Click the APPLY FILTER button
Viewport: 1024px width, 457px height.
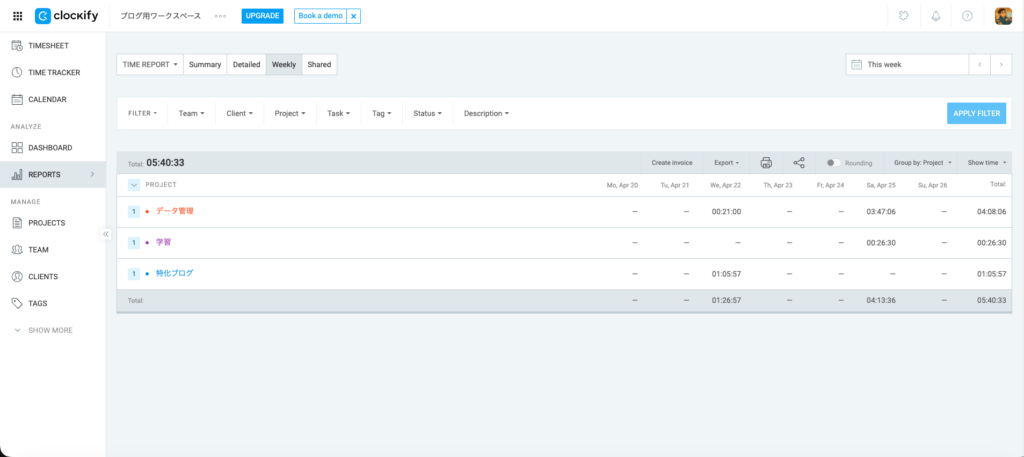(x=976, y=113)
